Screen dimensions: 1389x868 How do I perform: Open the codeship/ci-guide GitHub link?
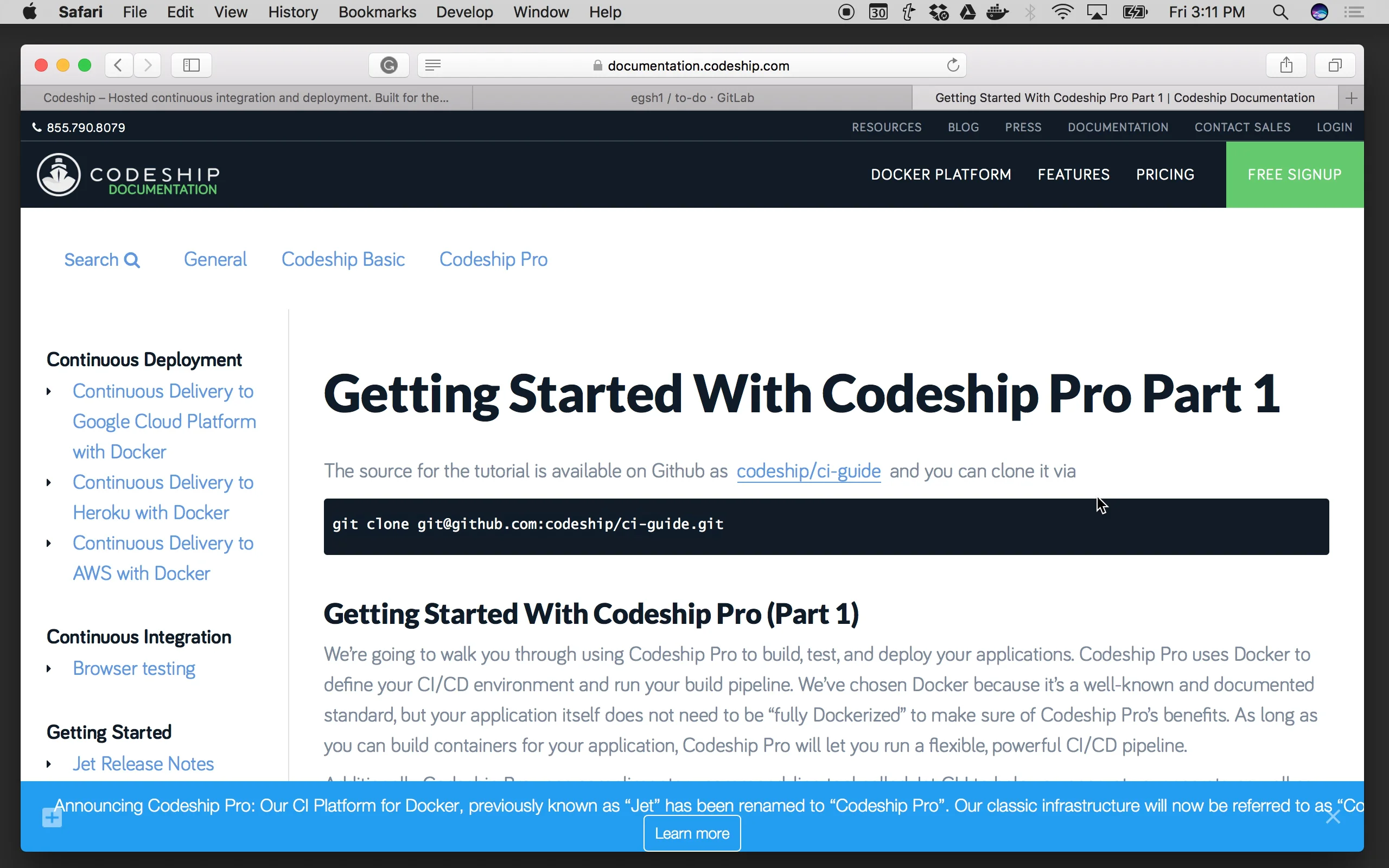point(808,471)
